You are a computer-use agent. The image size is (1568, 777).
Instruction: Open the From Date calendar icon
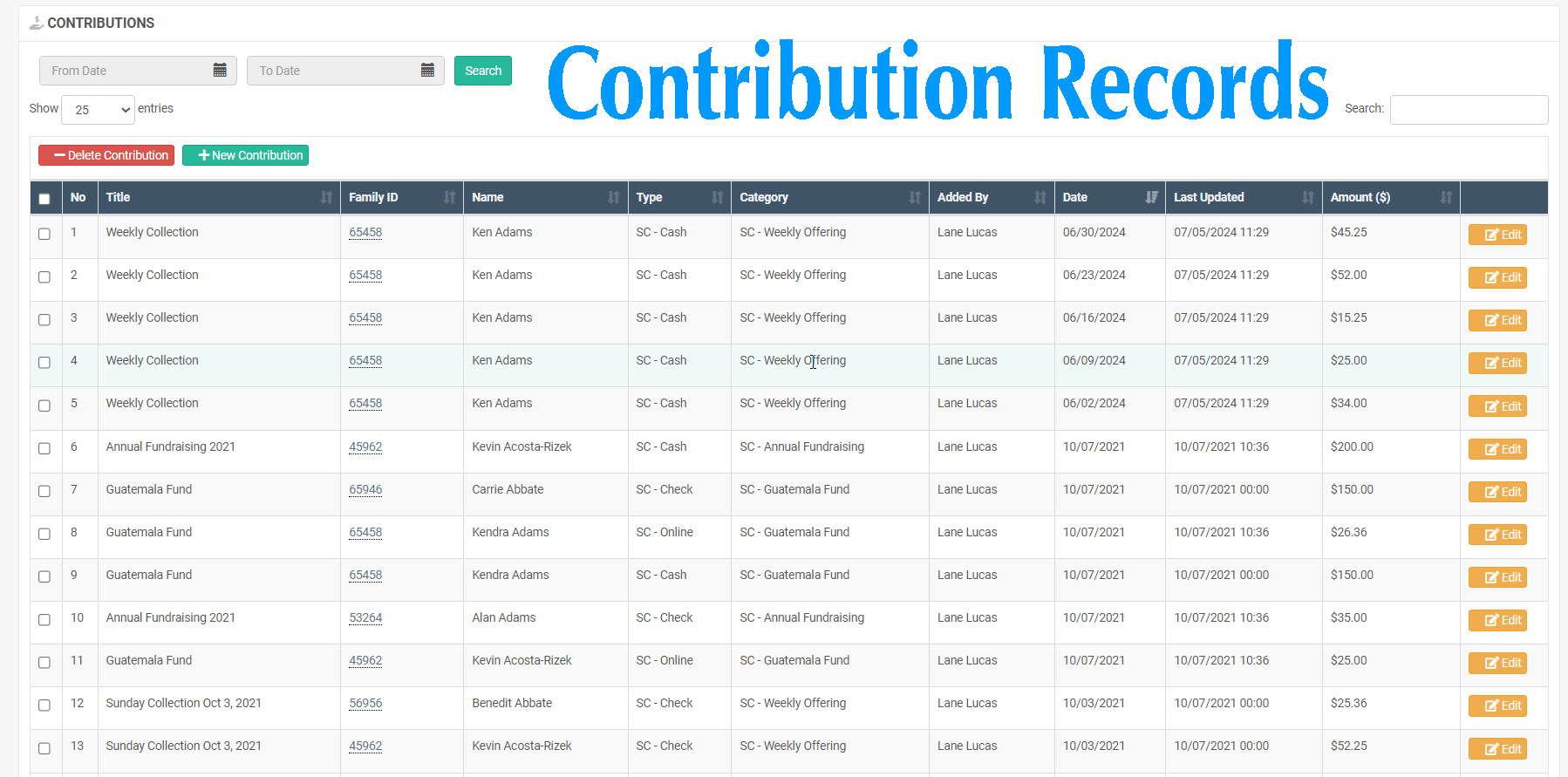pyautogui.click(x=220, y=71)
